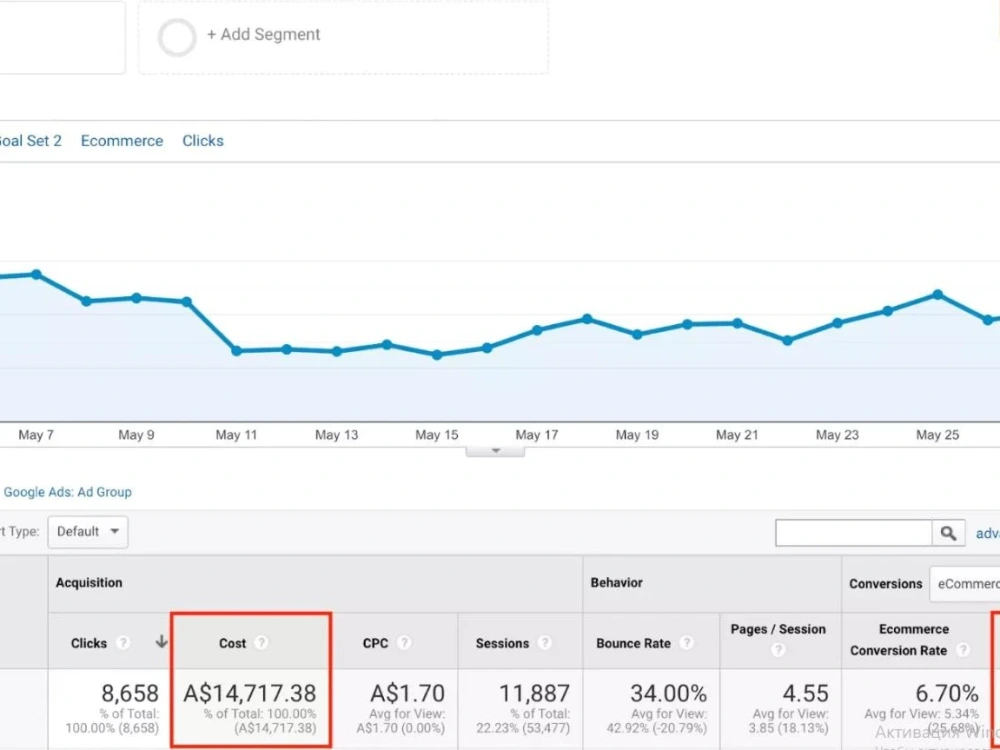This screenshot has height=750, width=1000.
Task: Click the May 7 data point on chart
Action: click(36, 275)
